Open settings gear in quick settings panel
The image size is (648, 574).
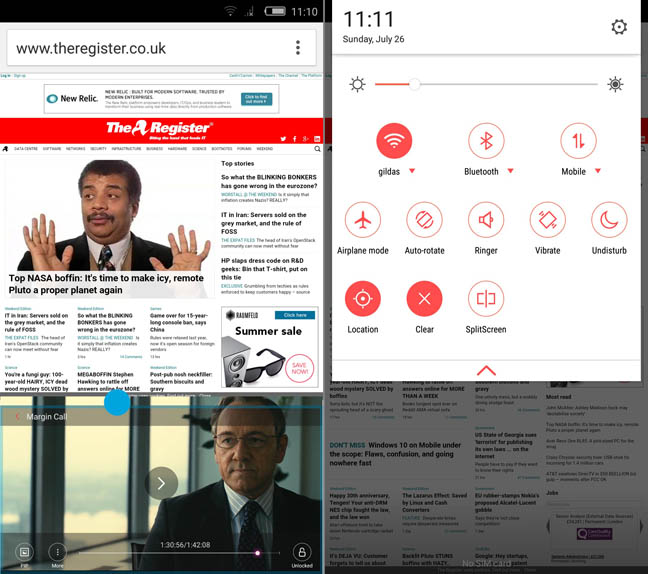[x=619, y=27]
